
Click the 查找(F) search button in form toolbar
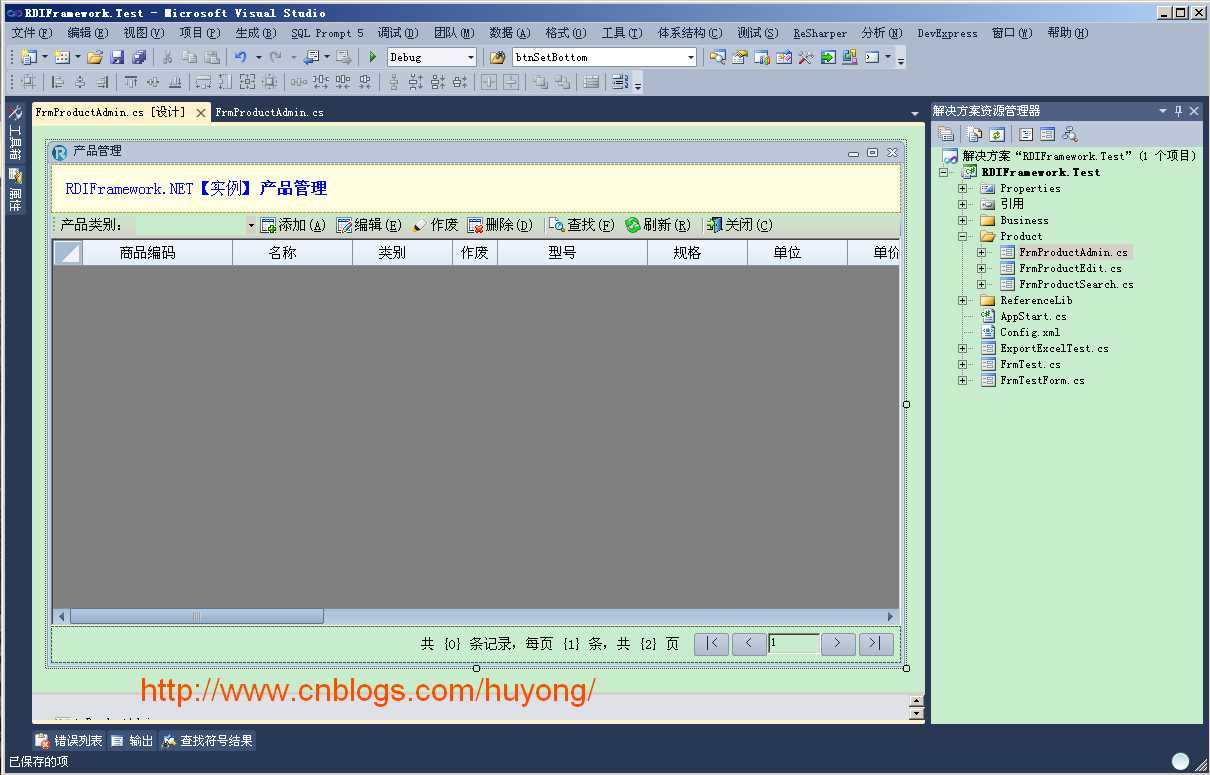[582, 225]
